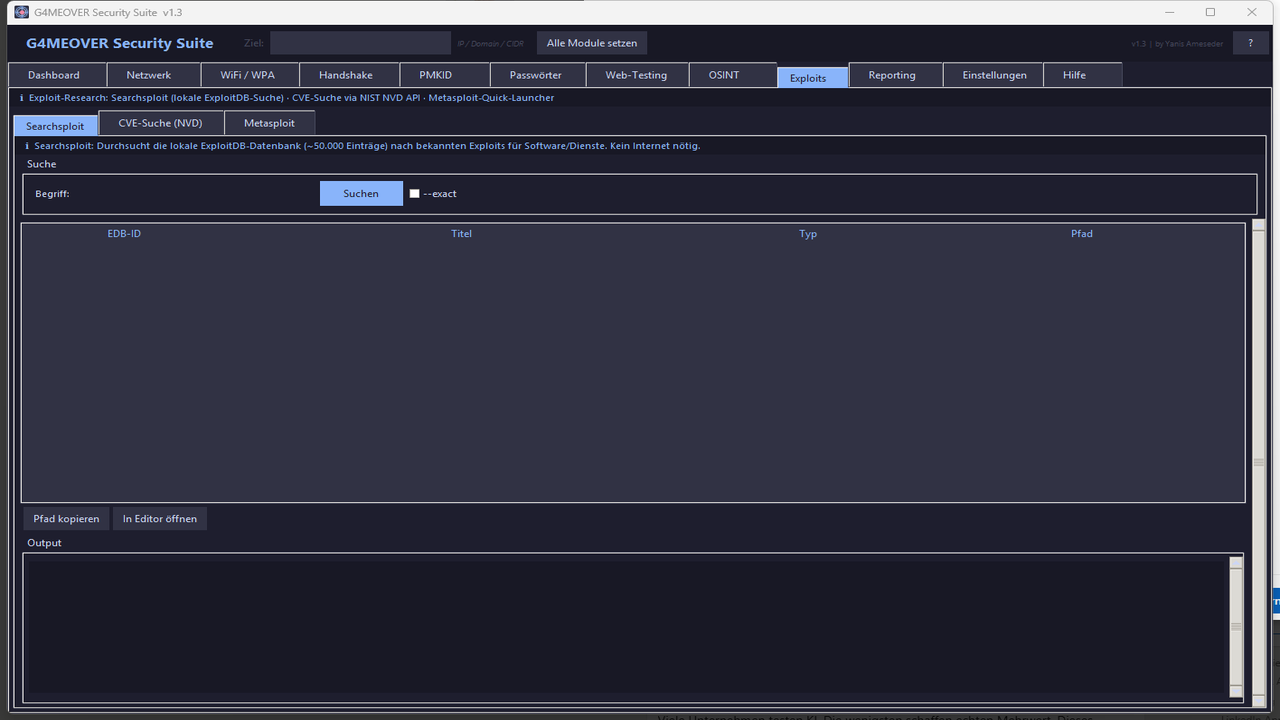Enable the --exact checkbox
1280x720 pixels.
pyautogui.click(x=414, y=194)
